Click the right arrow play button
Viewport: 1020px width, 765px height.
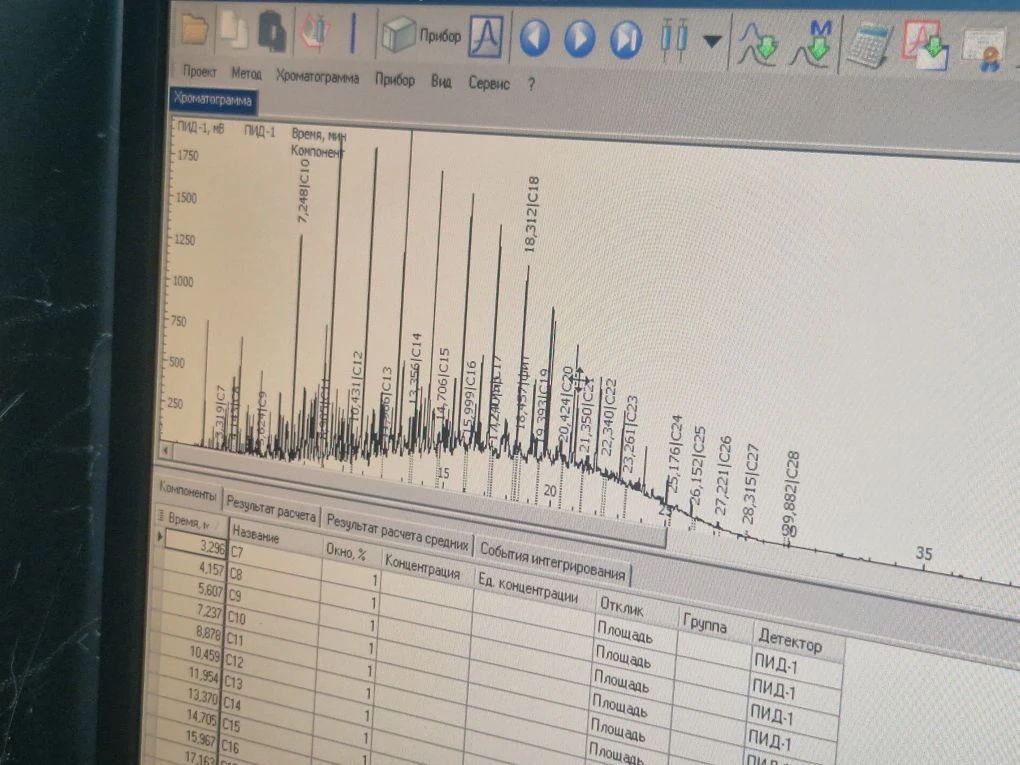[x=580, y=40]
